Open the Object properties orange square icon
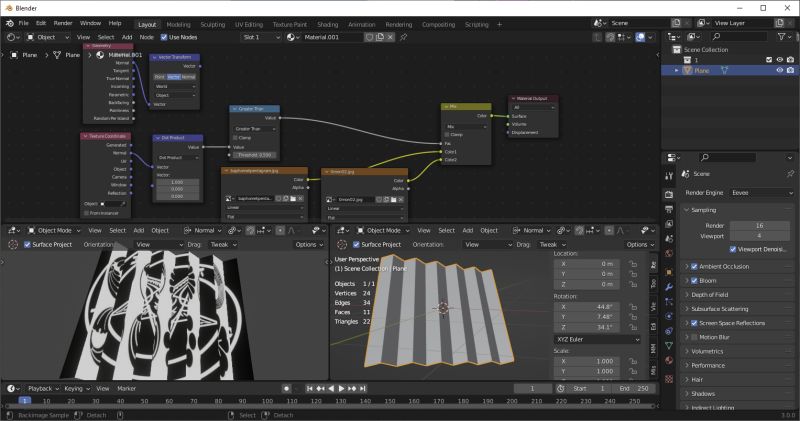 669,272
